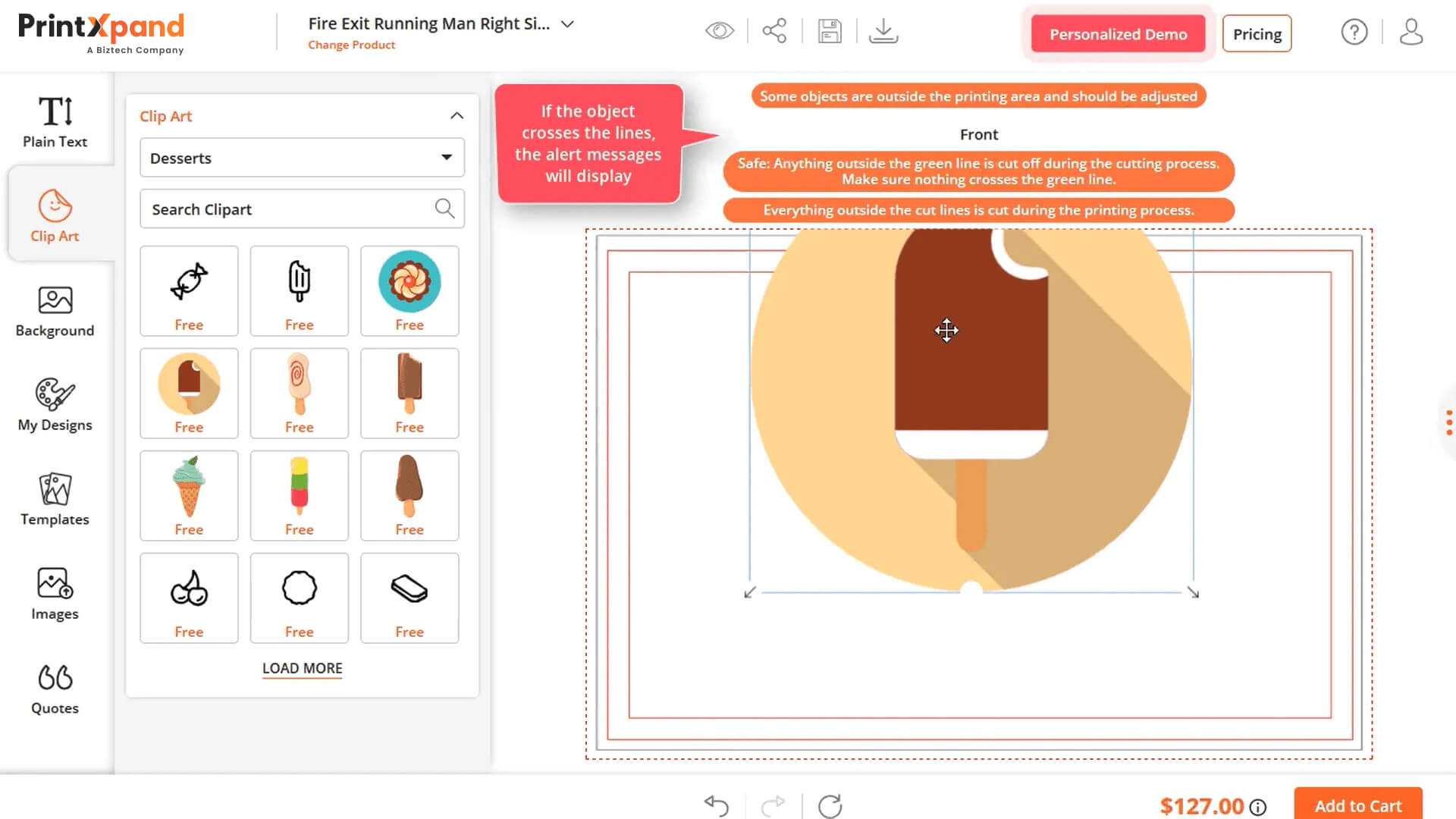Click the preview eye icon
1456x819 pixels.
pos(719,31)
